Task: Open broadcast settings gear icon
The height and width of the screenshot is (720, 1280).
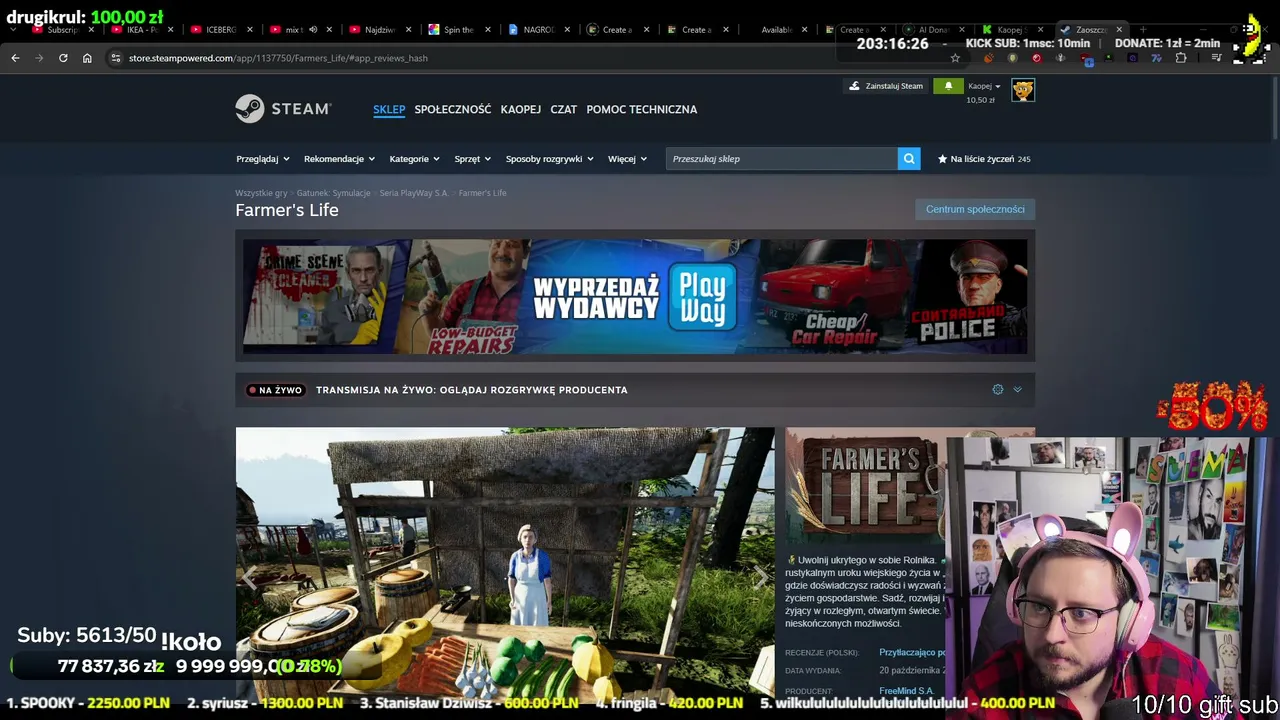Action: click(x=997, y=390)
